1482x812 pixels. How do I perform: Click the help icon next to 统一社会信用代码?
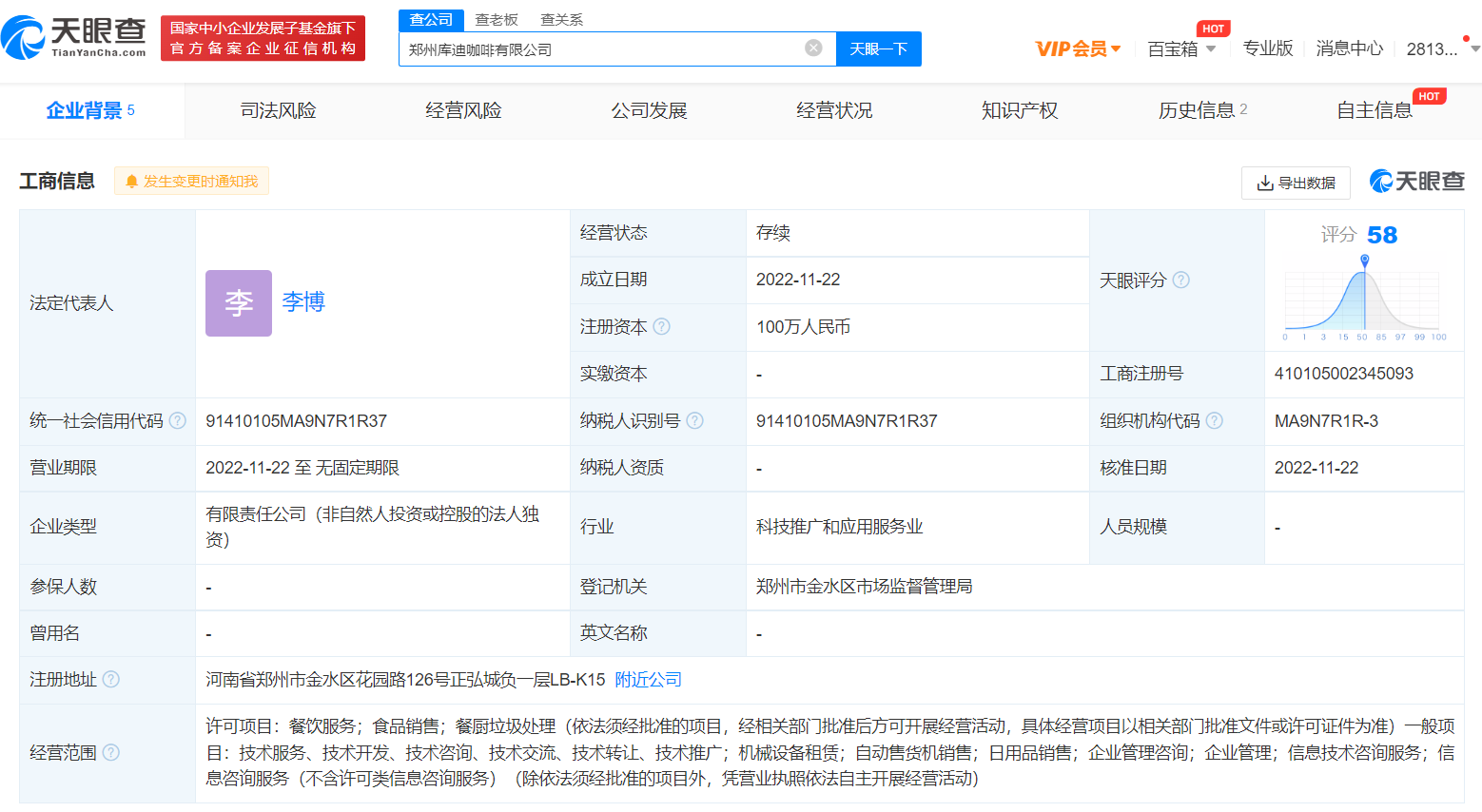(x=178, y=421)
